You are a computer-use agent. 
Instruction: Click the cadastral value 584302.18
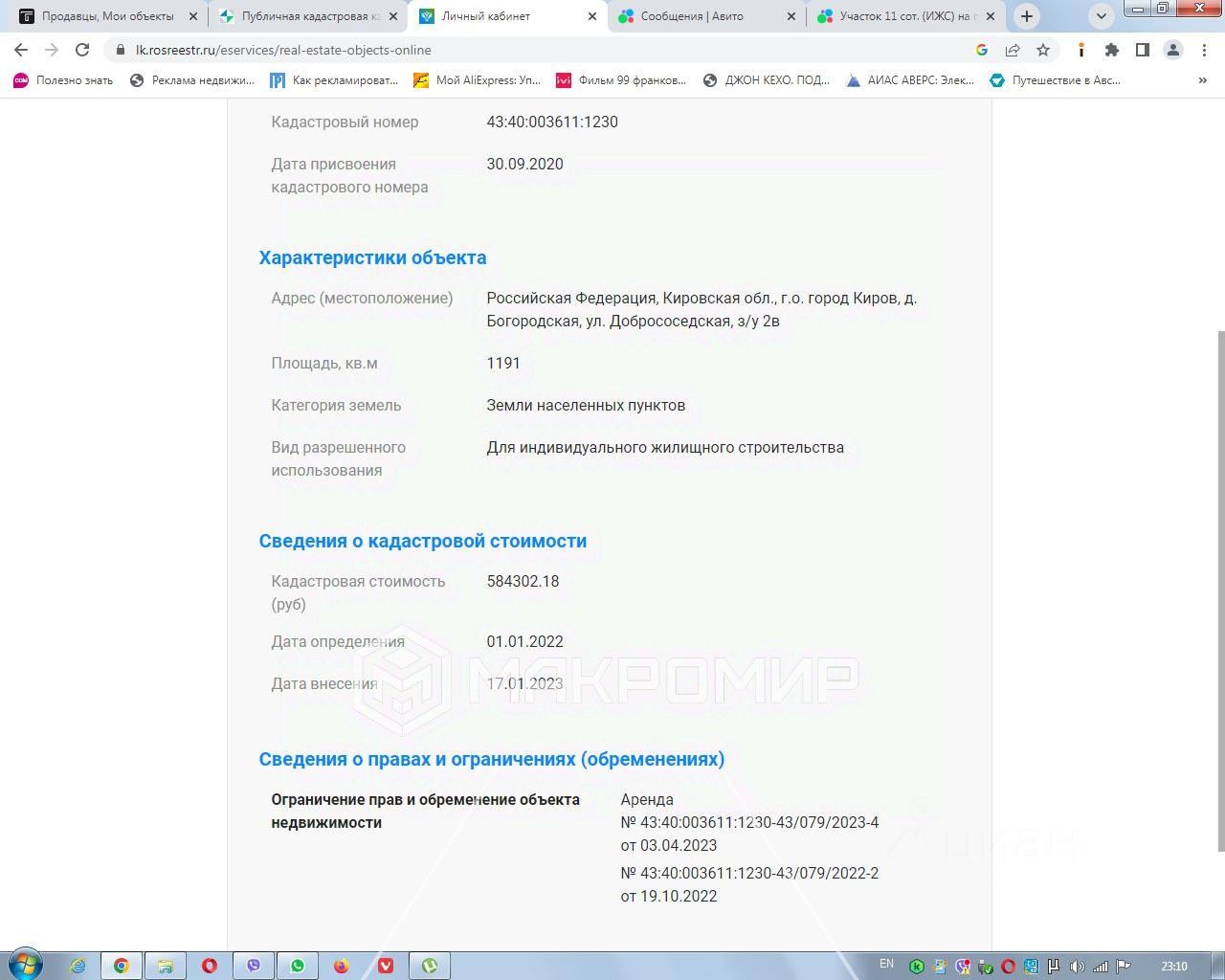(x=523, y=581)
